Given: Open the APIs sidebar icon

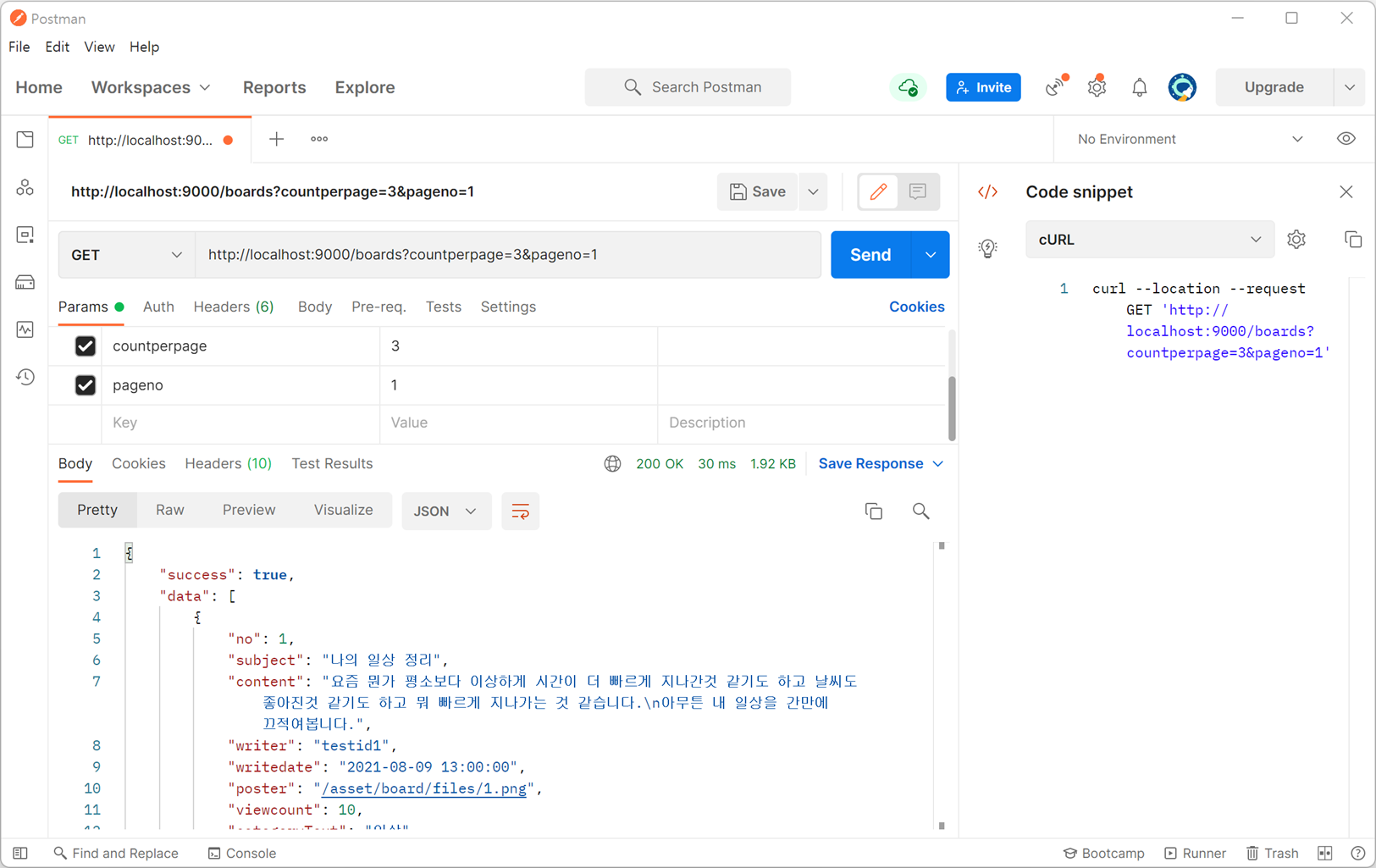Looking at the screenshot, I should pyautogui.click(x=25, y=187).
